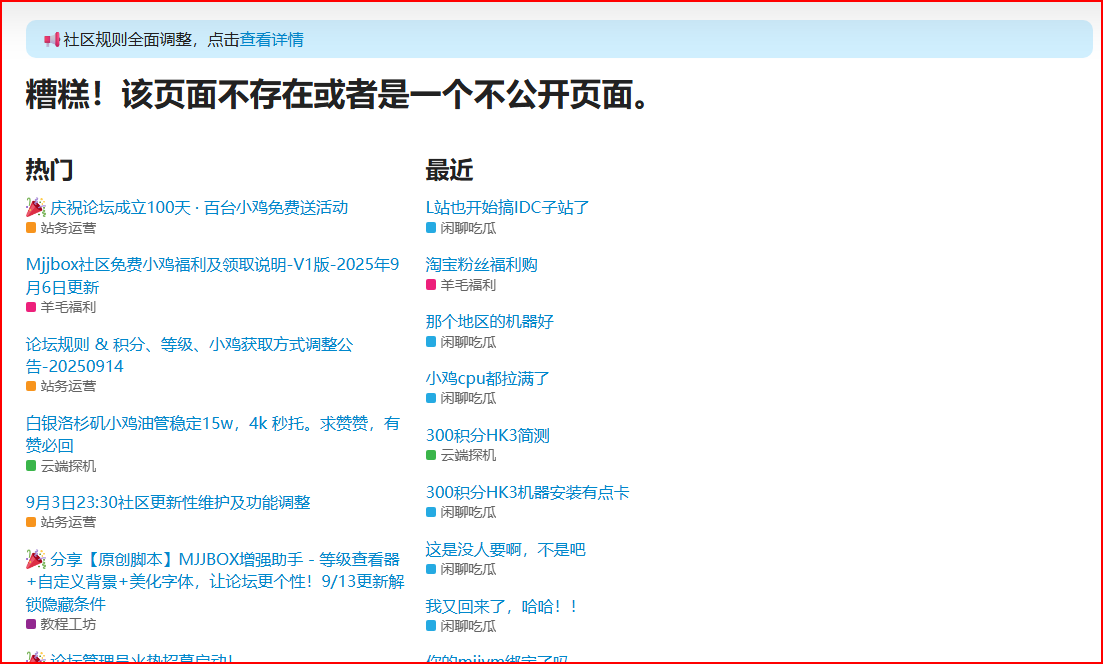The height and width of the screenshot is (664, 1103).
Task: Open the topic L站也开始搞IDC子站了
Action: coord(507,207)
